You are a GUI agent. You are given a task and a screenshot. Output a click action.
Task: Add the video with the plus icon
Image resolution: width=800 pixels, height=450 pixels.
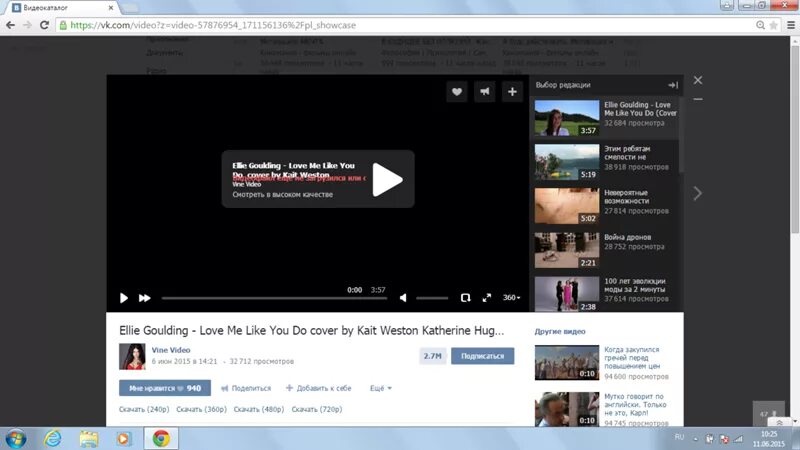coord(512,92)
